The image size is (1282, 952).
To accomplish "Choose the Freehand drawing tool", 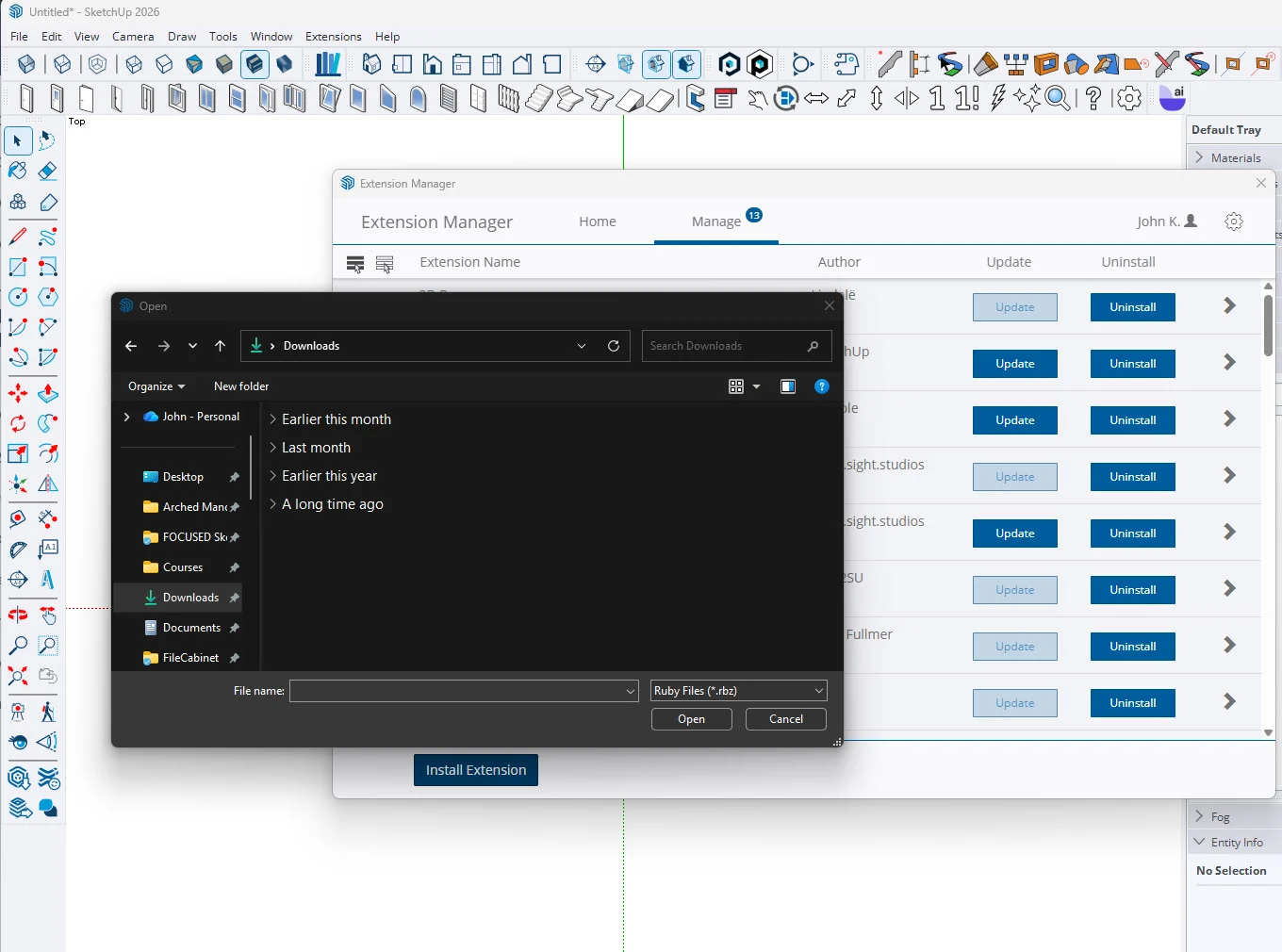I will [47, 237].
